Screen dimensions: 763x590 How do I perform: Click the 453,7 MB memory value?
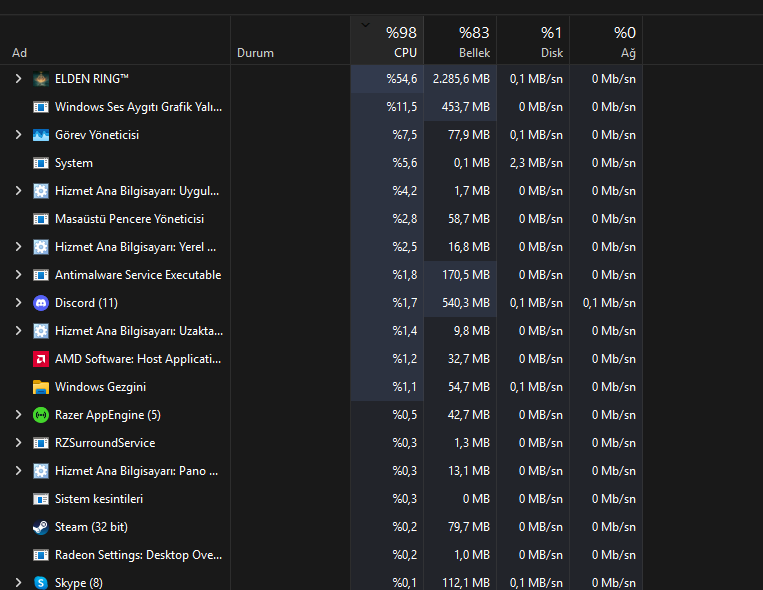click(466, 107)
